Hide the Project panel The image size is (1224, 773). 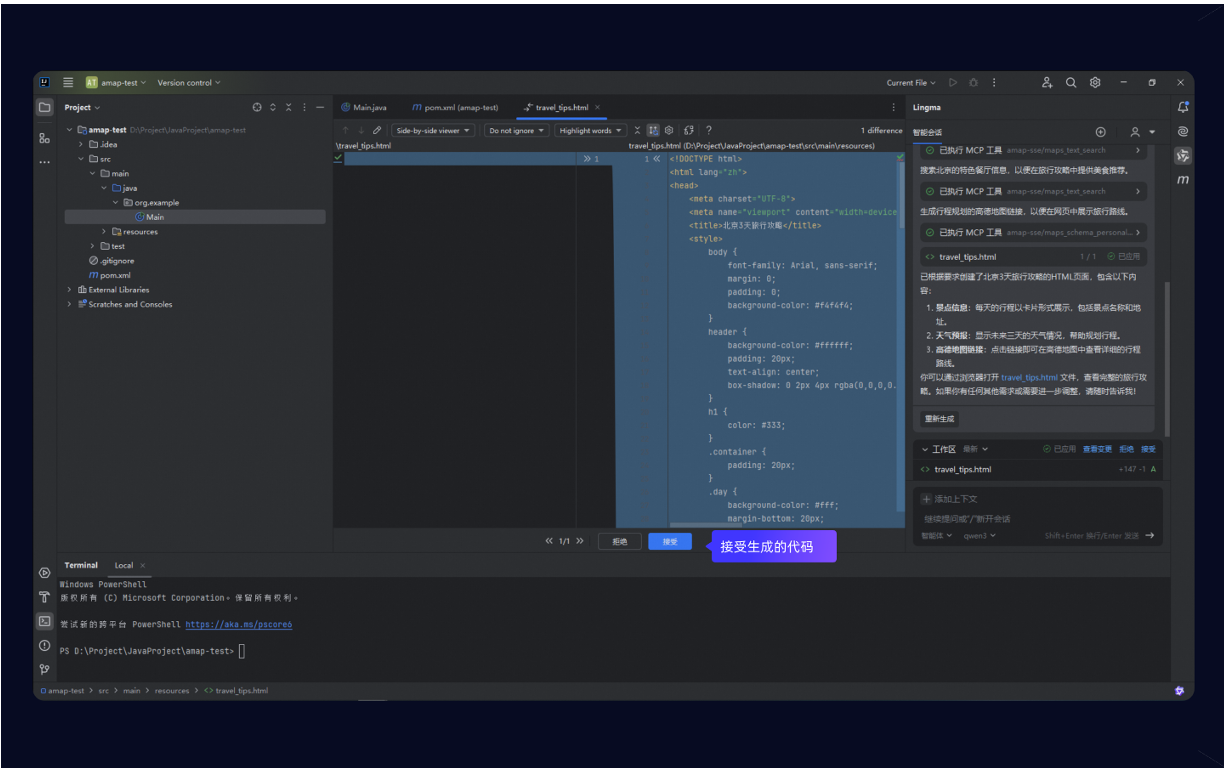coord(320,107)
